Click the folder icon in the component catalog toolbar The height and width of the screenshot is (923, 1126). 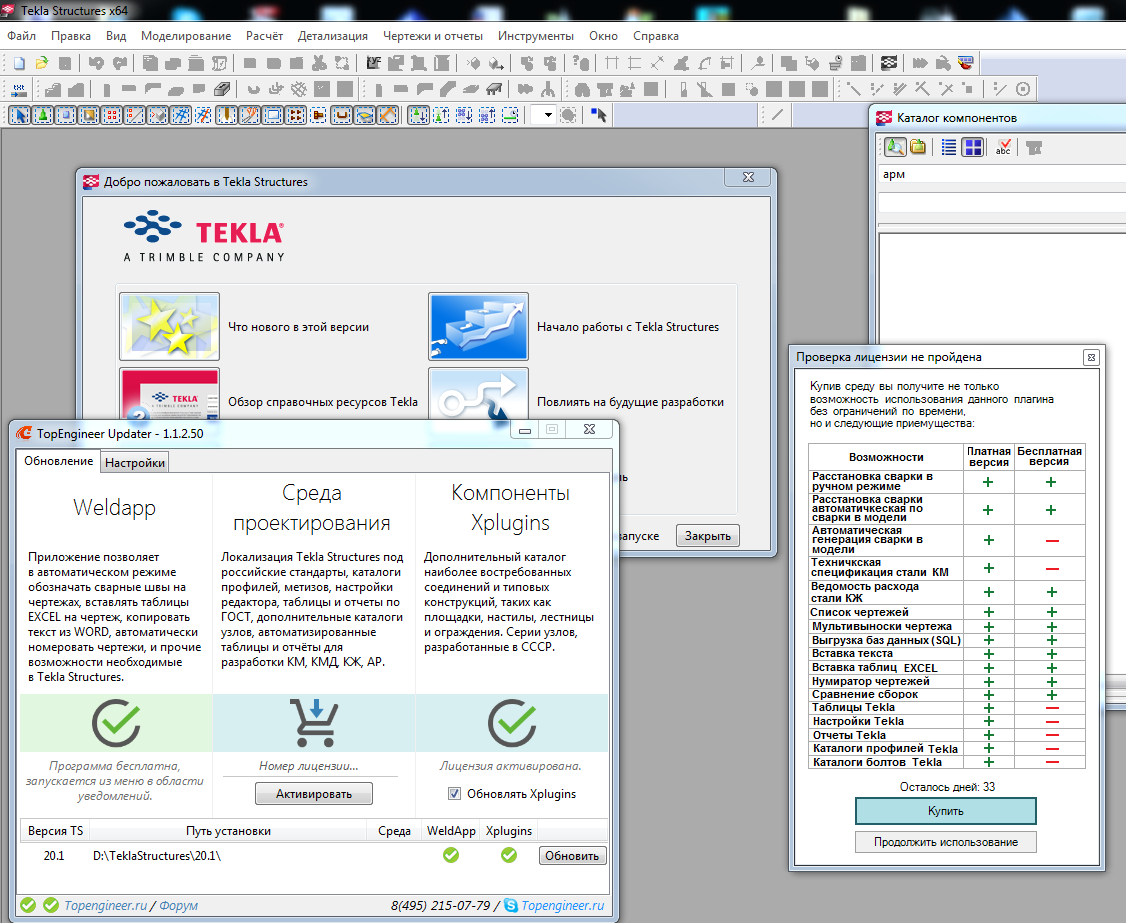point(918,147)
